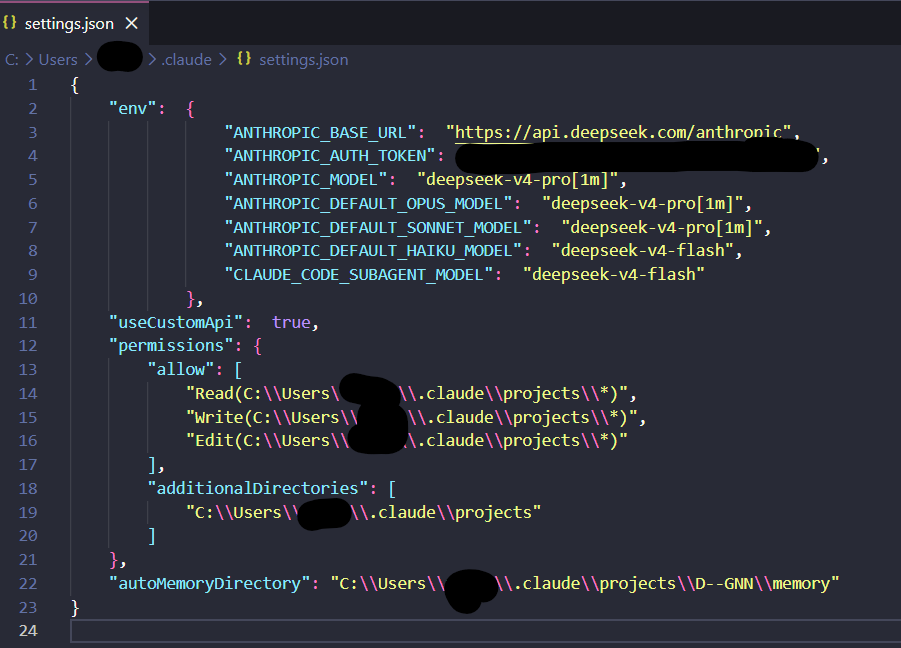Click the "allow" key
This screenshot has width=901, height=648.
pyautogui.click(x=181, y=369)
